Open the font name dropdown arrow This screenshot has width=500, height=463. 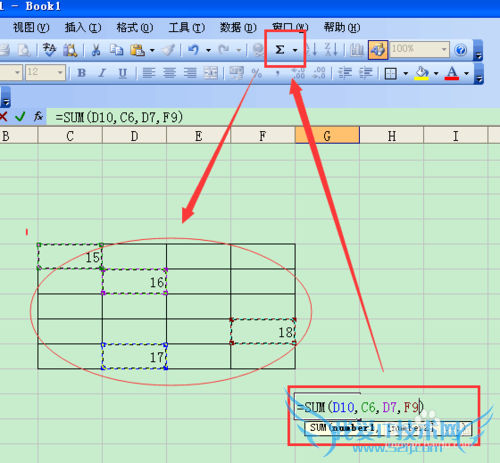pos(17,72)
